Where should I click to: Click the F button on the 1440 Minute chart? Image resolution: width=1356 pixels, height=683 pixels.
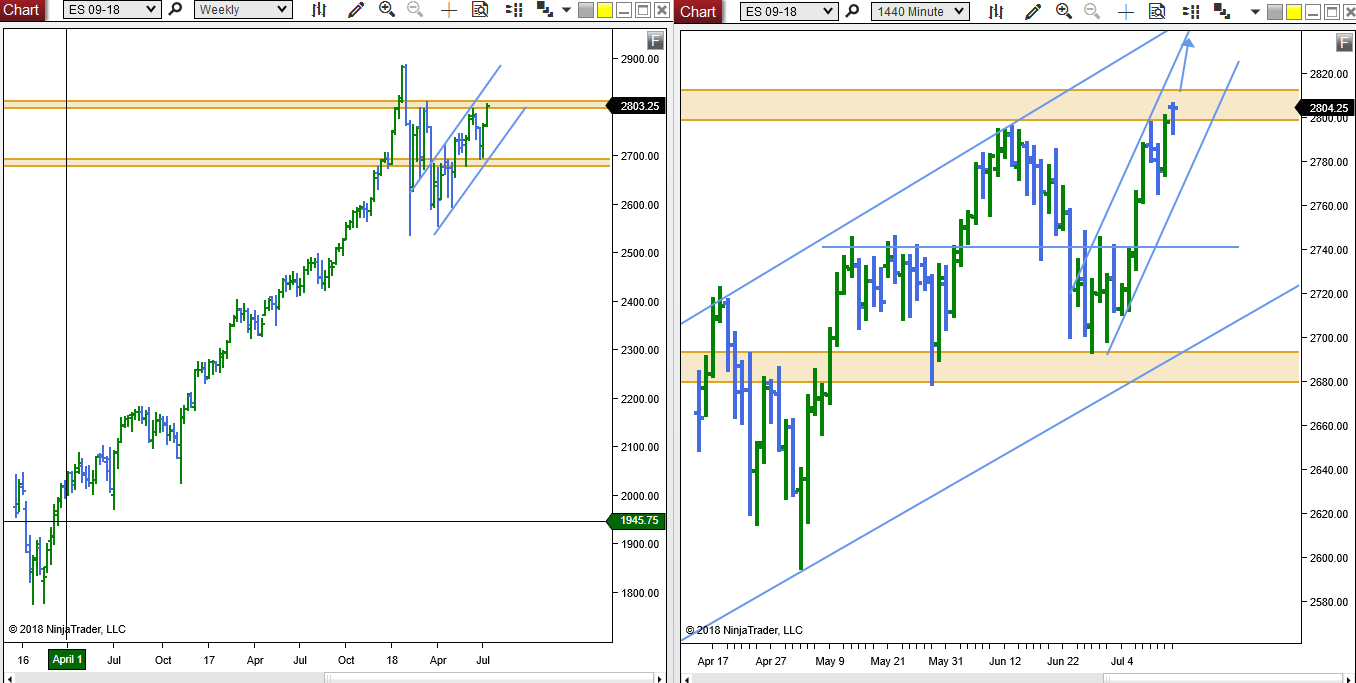[x=1345, y=42]
